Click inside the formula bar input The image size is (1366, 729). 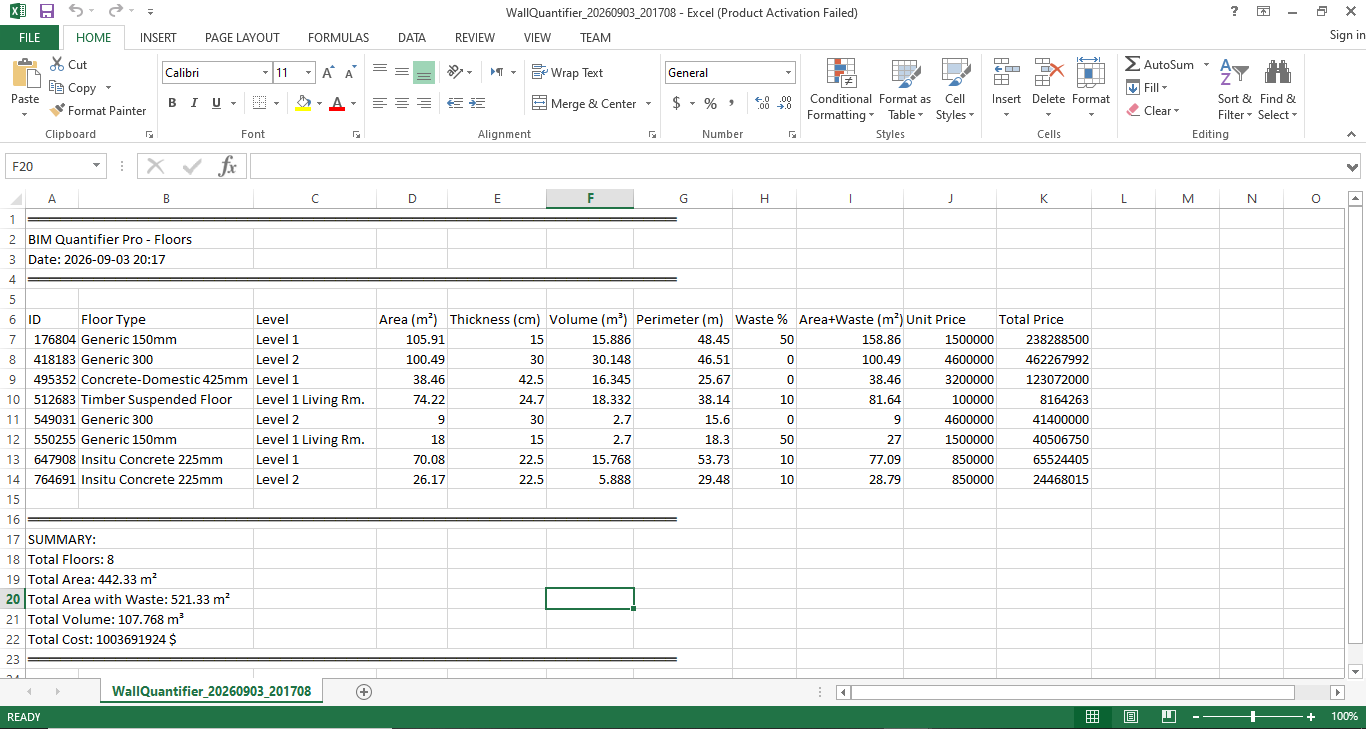tap(795, 167)
